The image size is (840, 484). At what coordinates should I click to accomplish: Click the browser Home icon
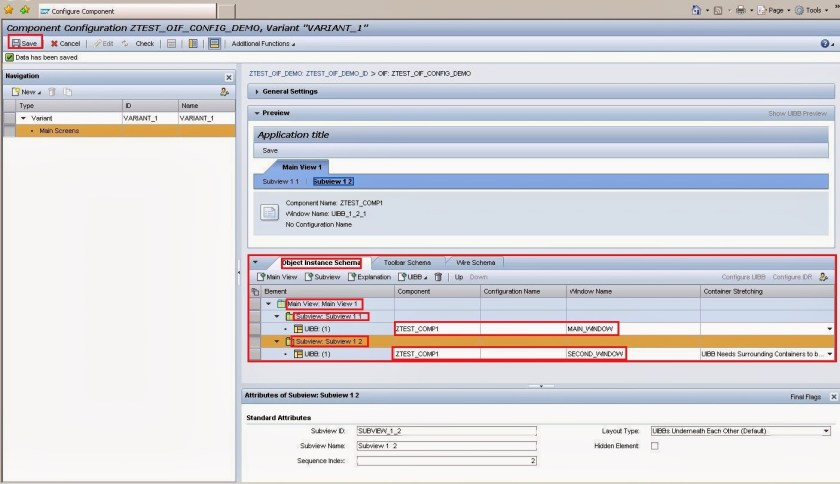pos(695,10)
